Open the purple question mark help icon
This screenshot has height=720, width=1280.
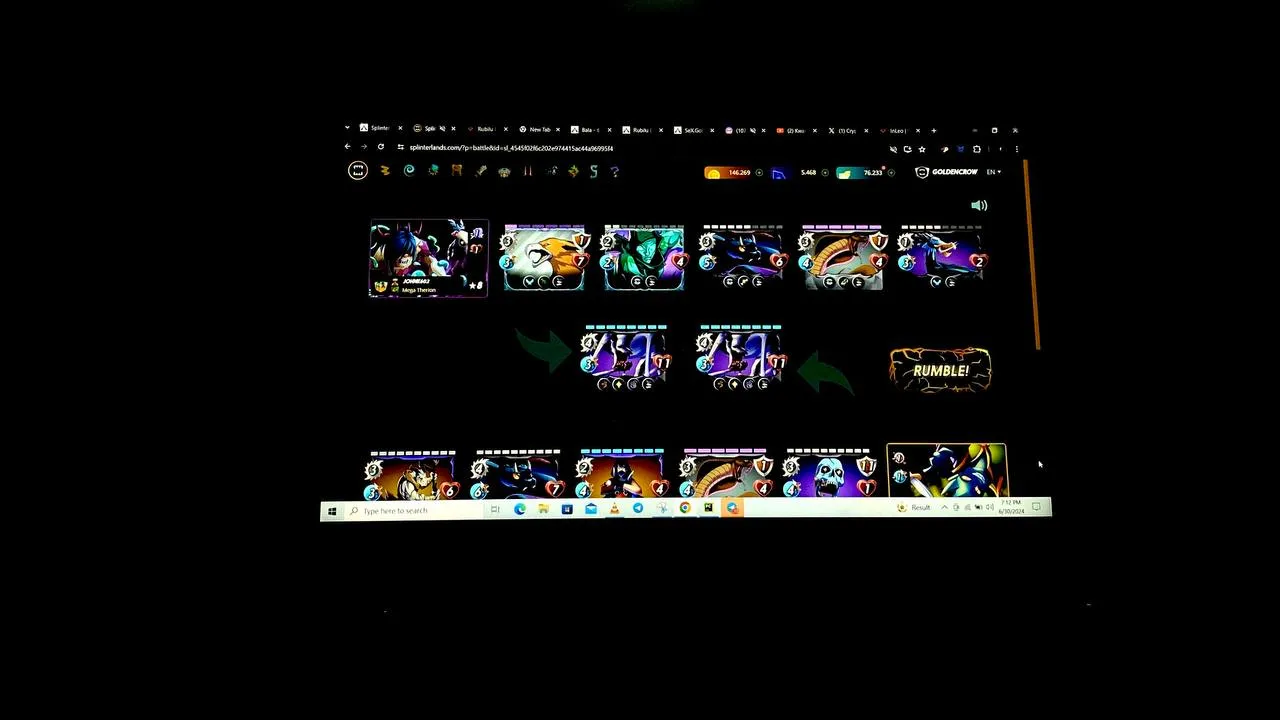[x=615, y=171]
